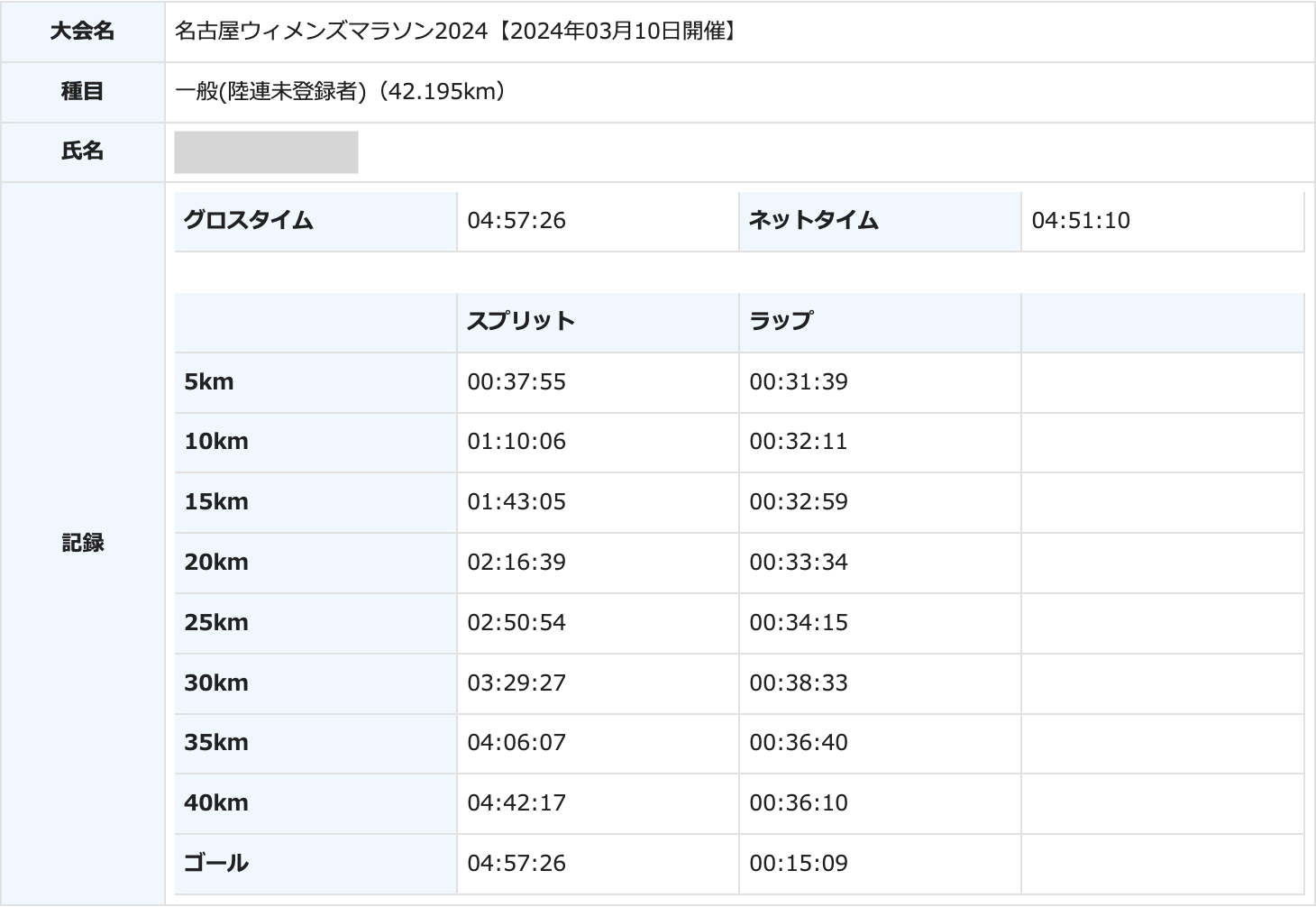Click the グロスタイム value 04:57:26
Image resolution: width=1316 pixels, height=907 pixels.
[516, 221]
